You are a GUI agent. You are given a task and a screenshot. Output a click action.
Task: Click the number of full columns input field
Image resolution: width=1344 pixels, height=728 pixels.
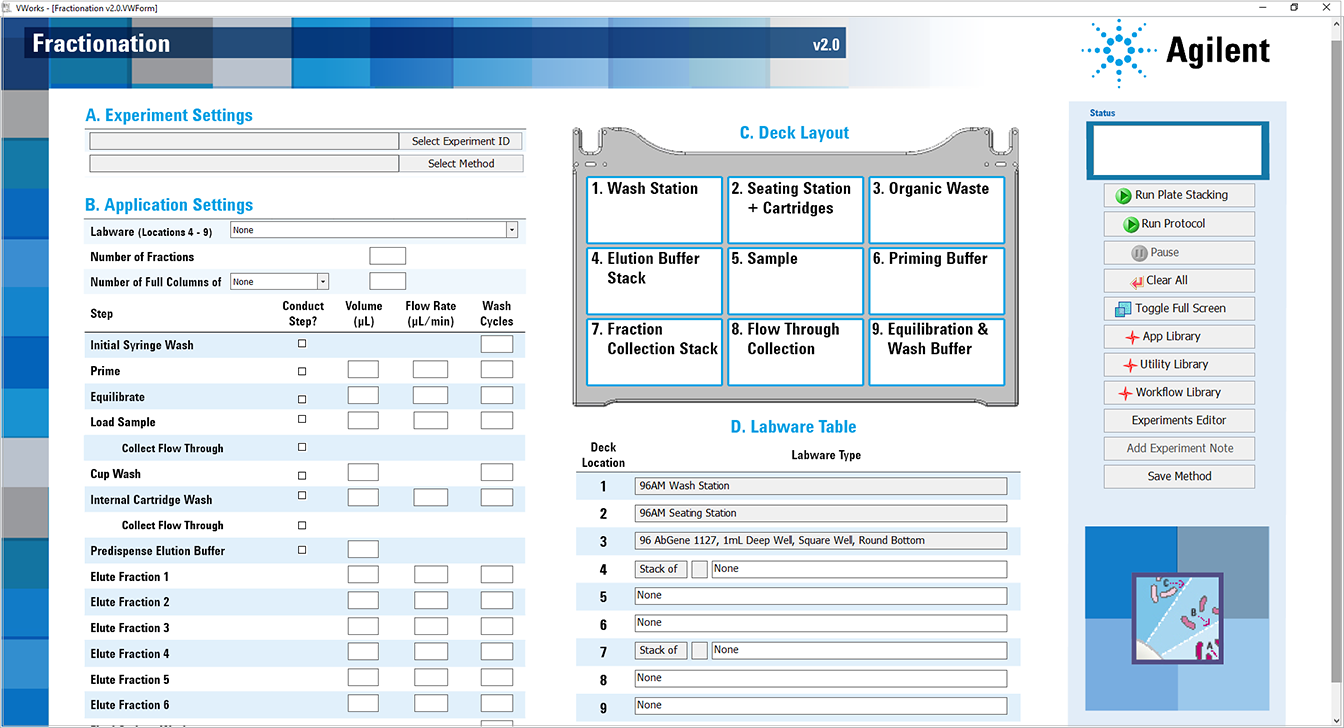tap(388, 281)
